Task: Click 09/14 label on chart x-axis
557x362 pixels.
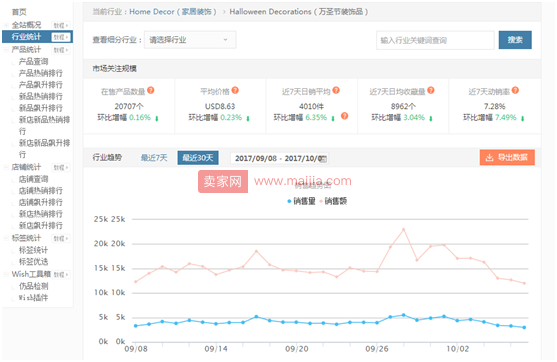Action: click(216, 349)
